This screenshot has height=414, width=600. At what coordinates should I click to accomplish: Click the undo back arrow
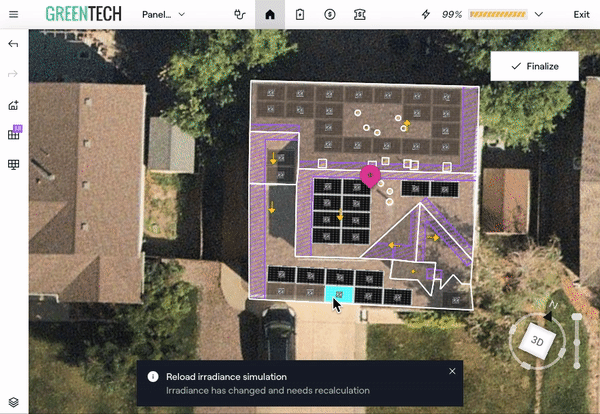tap(13, 45)
